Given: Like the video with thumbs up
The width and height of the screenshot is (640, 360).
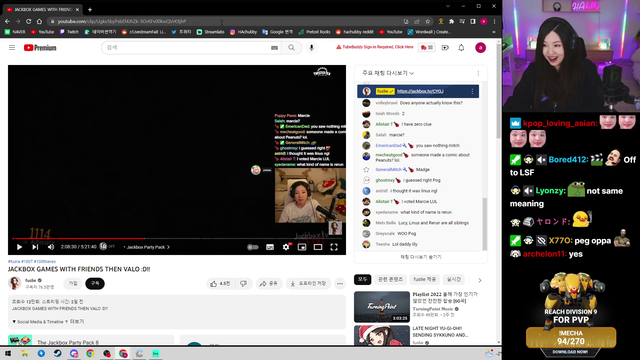Looking at the screenshot, I should click(220, 283).
